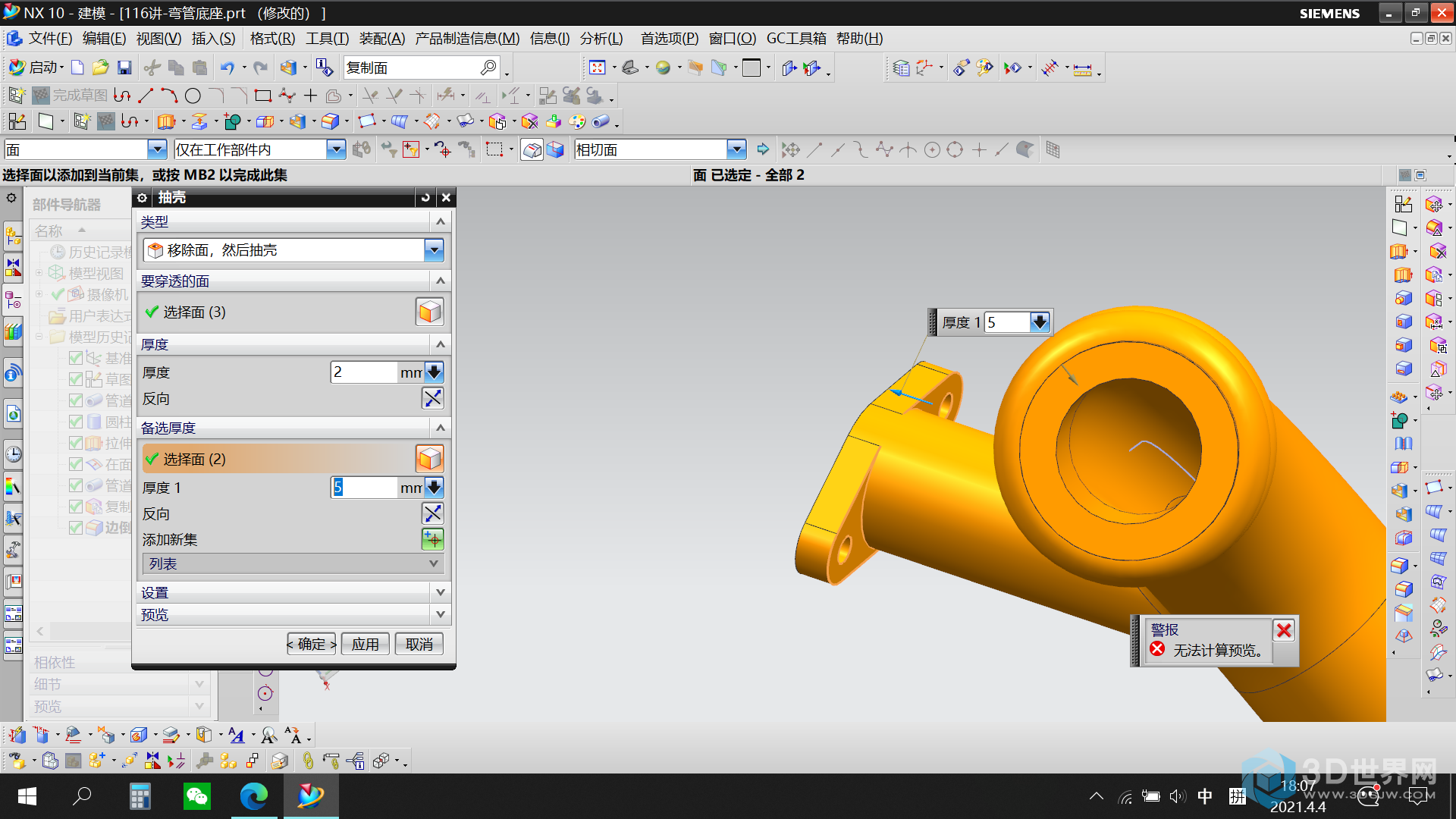1456x819 pixels.
Task: Toggle checkbox for 圆柱 feature
Action: click(76, 422)
